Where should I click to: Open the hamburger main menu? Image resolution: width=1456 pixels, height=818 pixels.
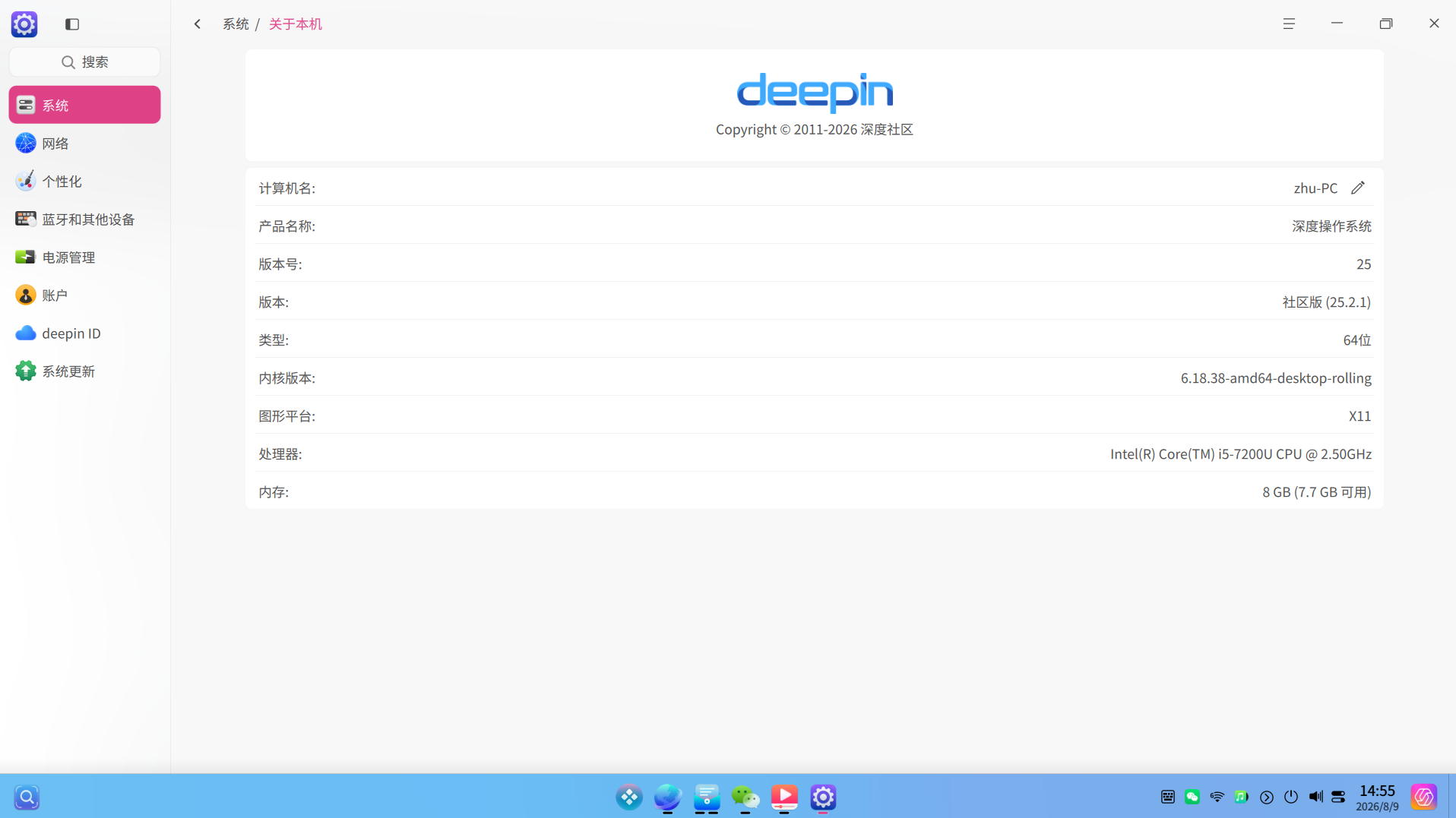click(x=1289, y=24)
